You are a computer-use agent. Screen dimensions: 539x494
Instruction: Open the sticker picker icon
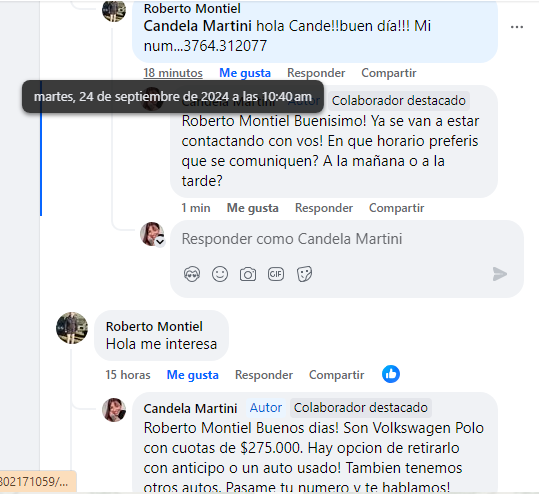pos(304,274)
